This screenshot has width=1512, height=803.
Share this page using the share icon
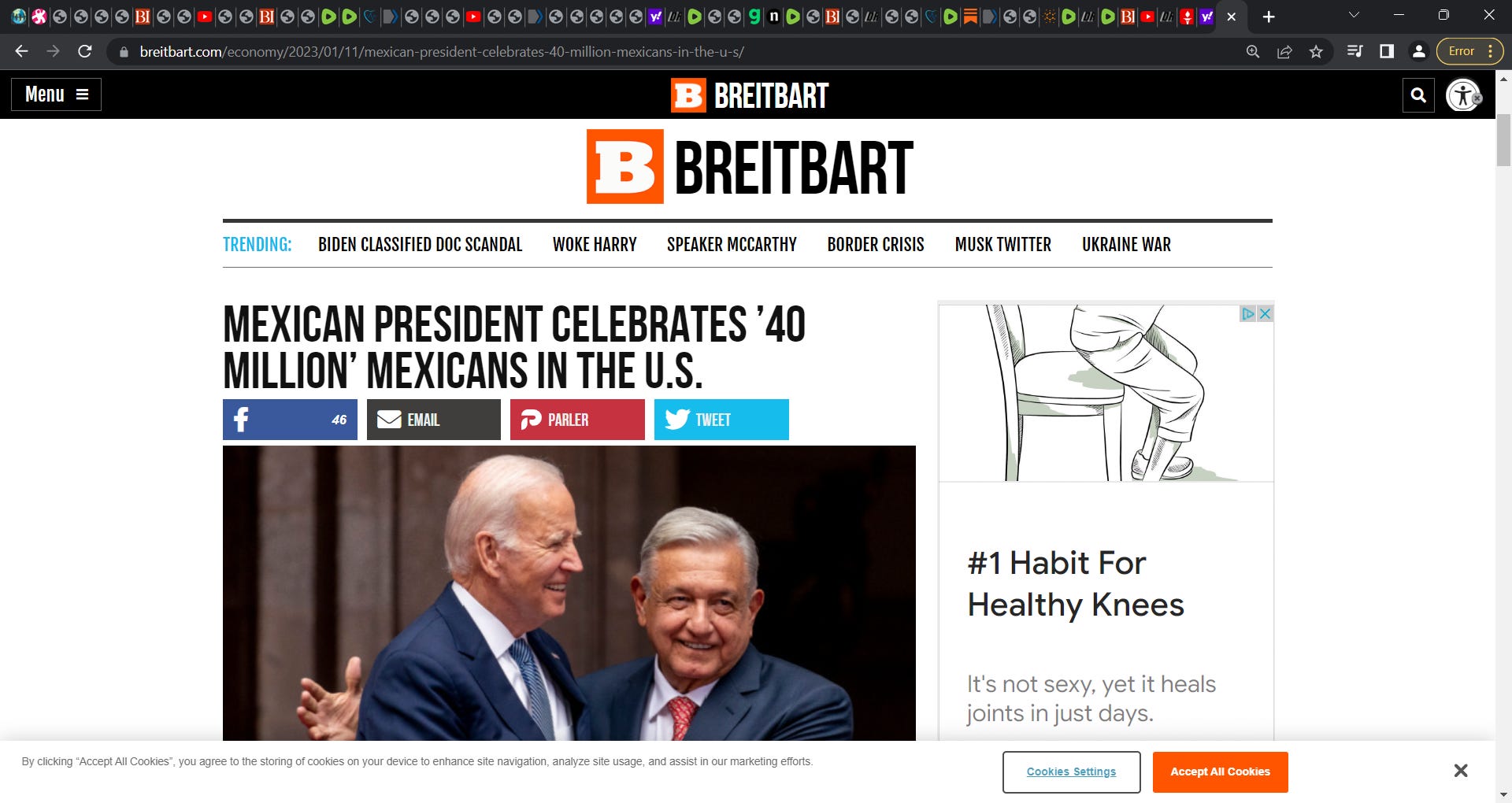click(1284, 51)
